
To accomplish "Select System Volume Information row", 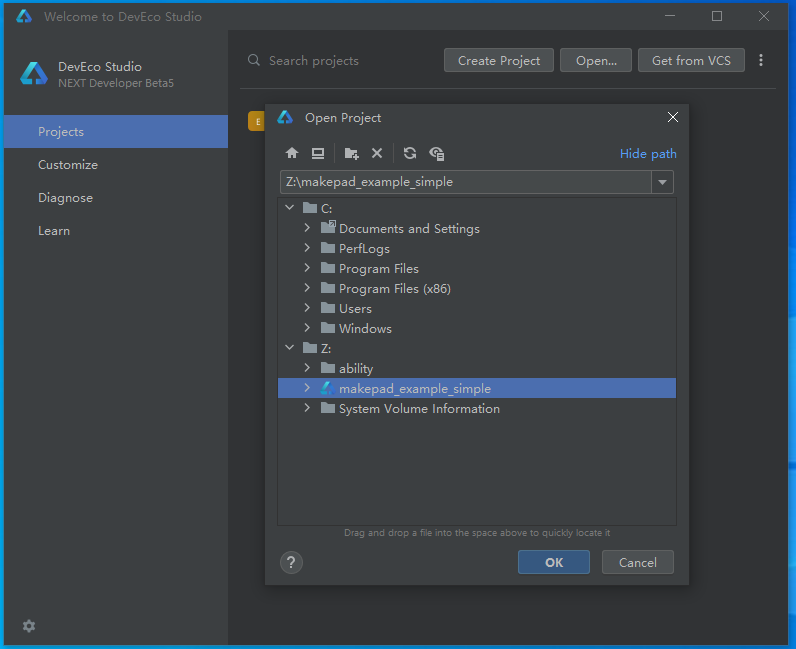I will click(477, 408).
